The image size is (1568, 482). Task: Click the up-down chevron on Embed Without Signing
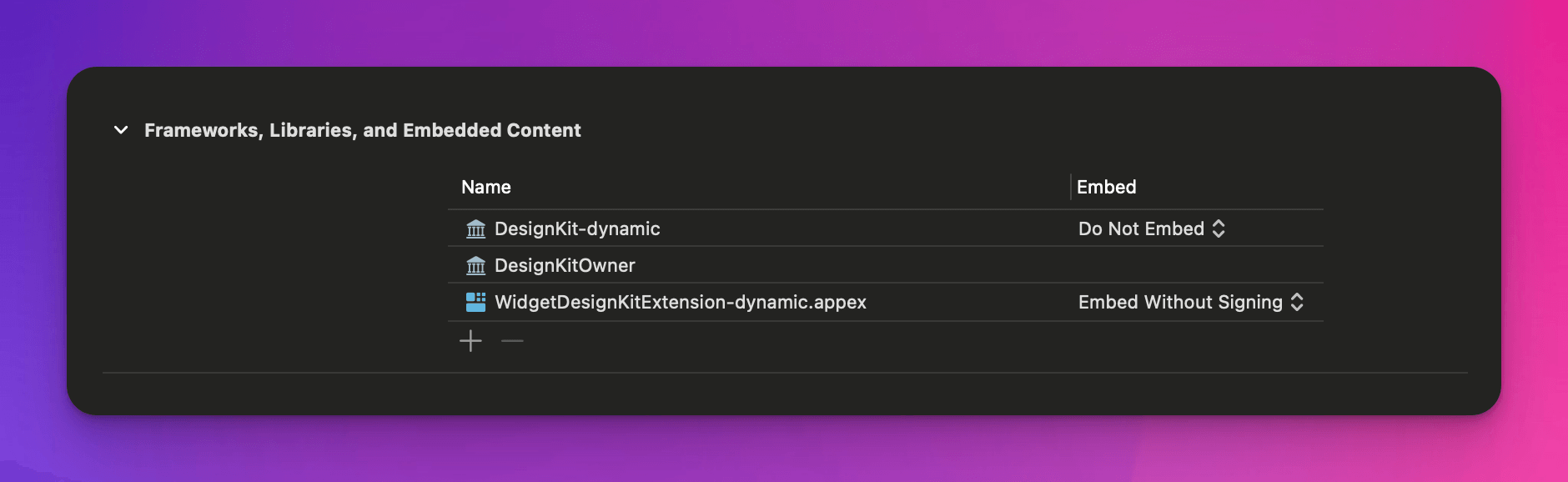click(x=1298, y=302)
